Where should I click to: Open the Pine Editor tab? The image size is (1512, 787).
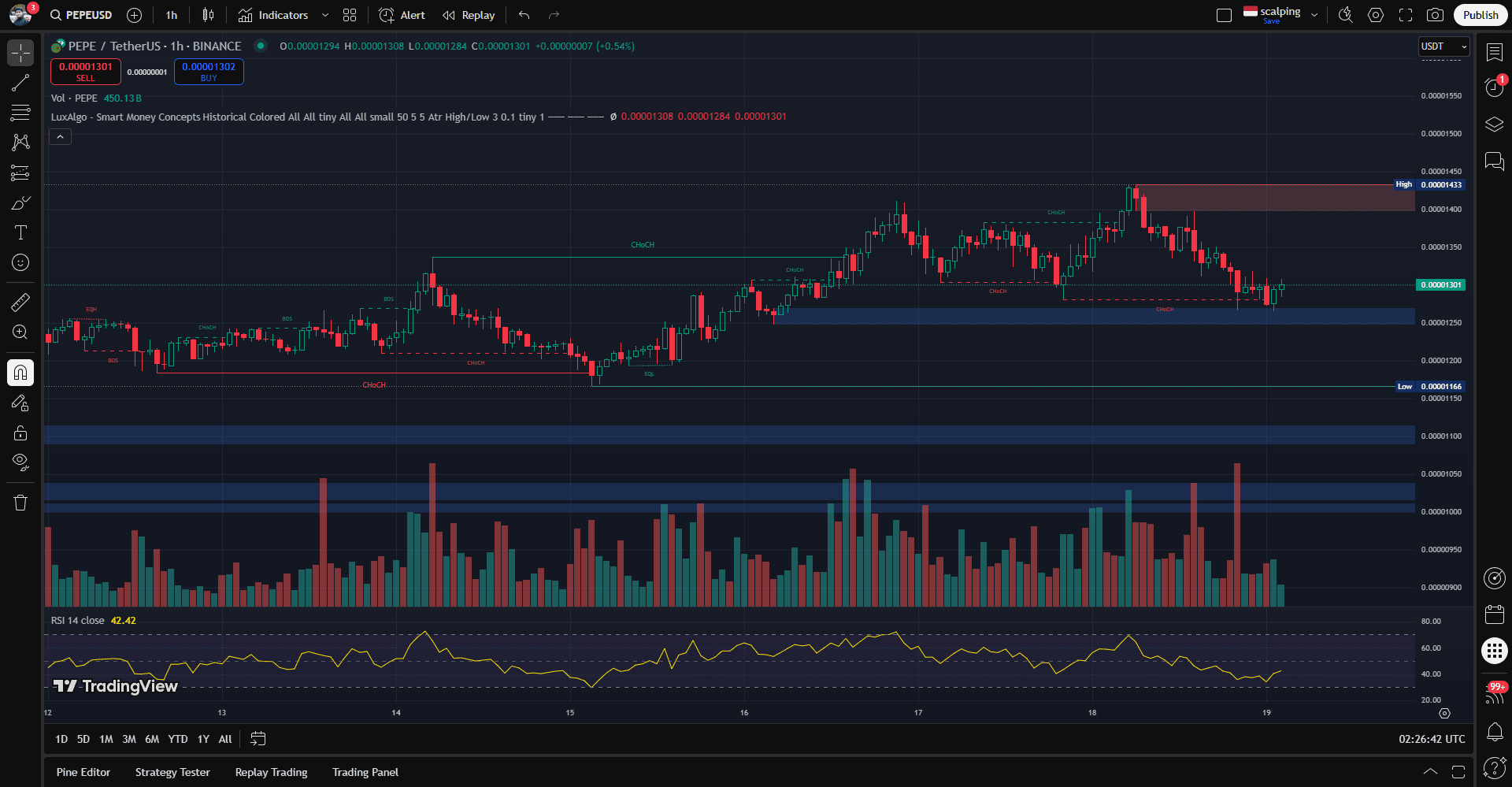click(83, 772)
